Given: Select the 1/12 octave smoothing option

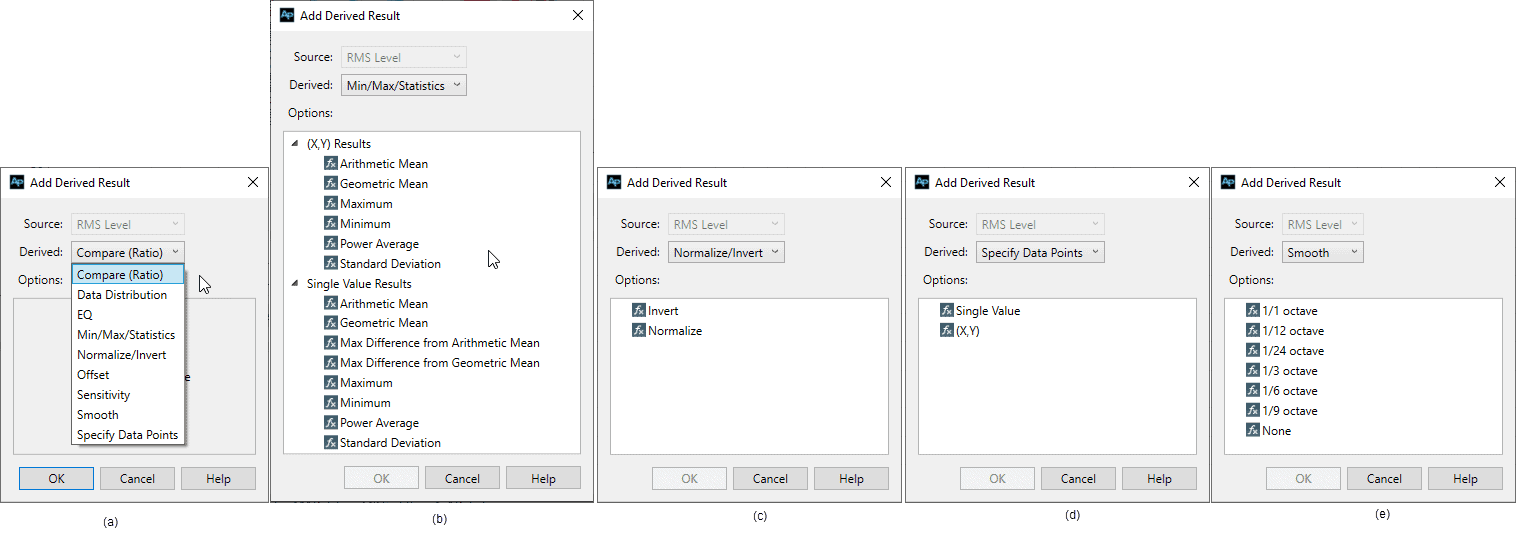Looking at the screenshot, I should coord(1292,331).
